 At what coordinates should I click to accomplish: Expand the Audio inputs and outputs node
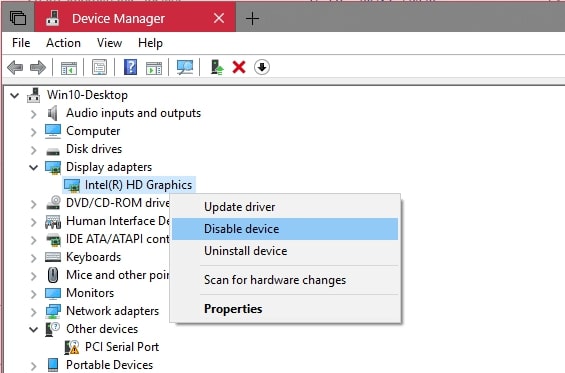[34, 114]
